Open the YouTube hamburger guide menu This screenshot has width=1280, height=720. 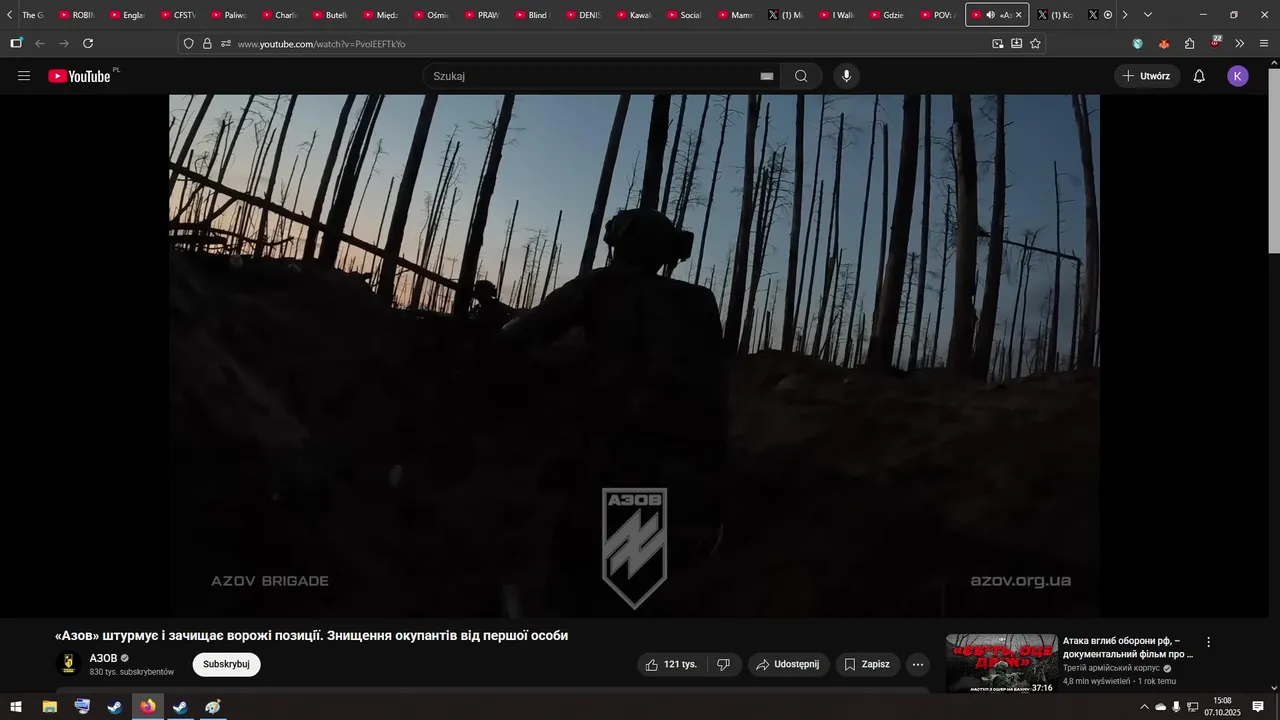[x=24, y=76]
